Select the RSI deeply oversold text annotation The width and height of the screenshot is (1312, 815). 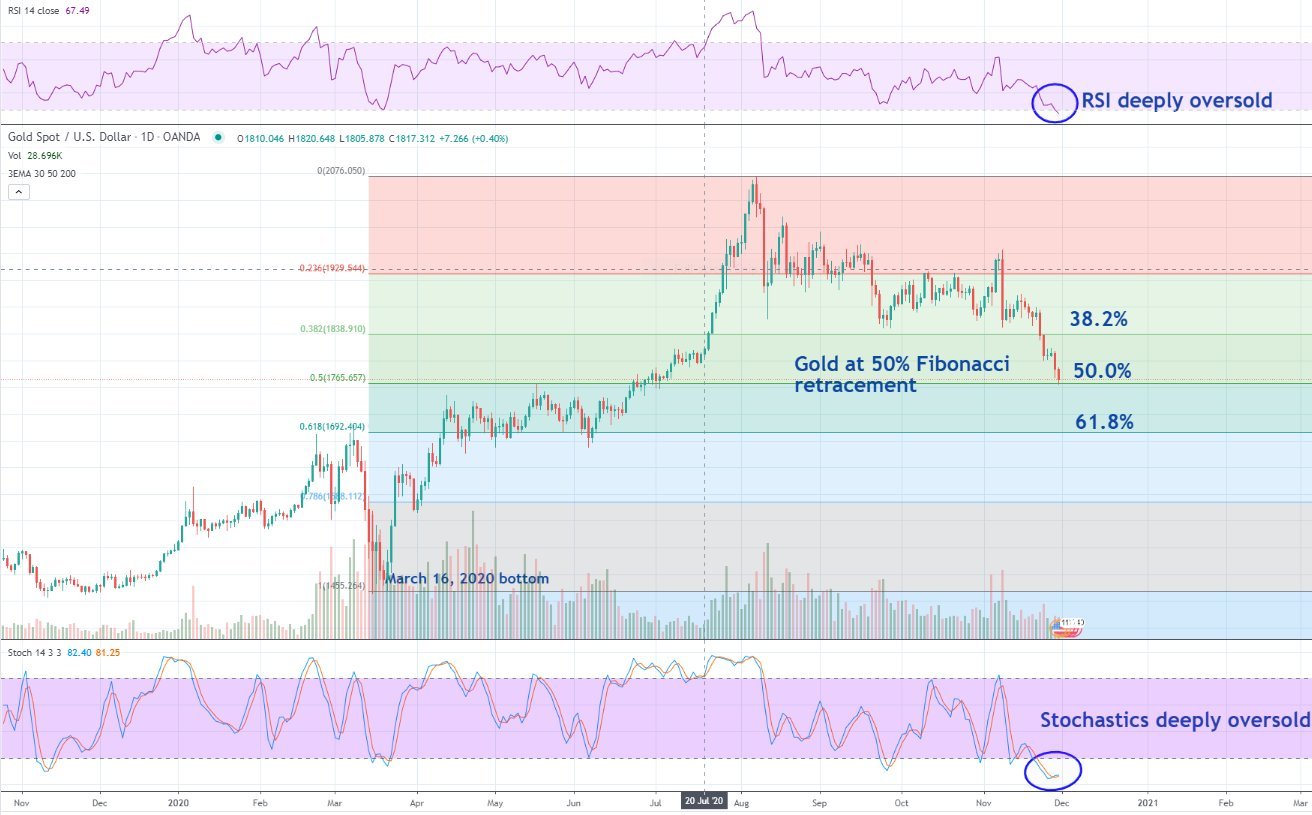coord(1177,100)
